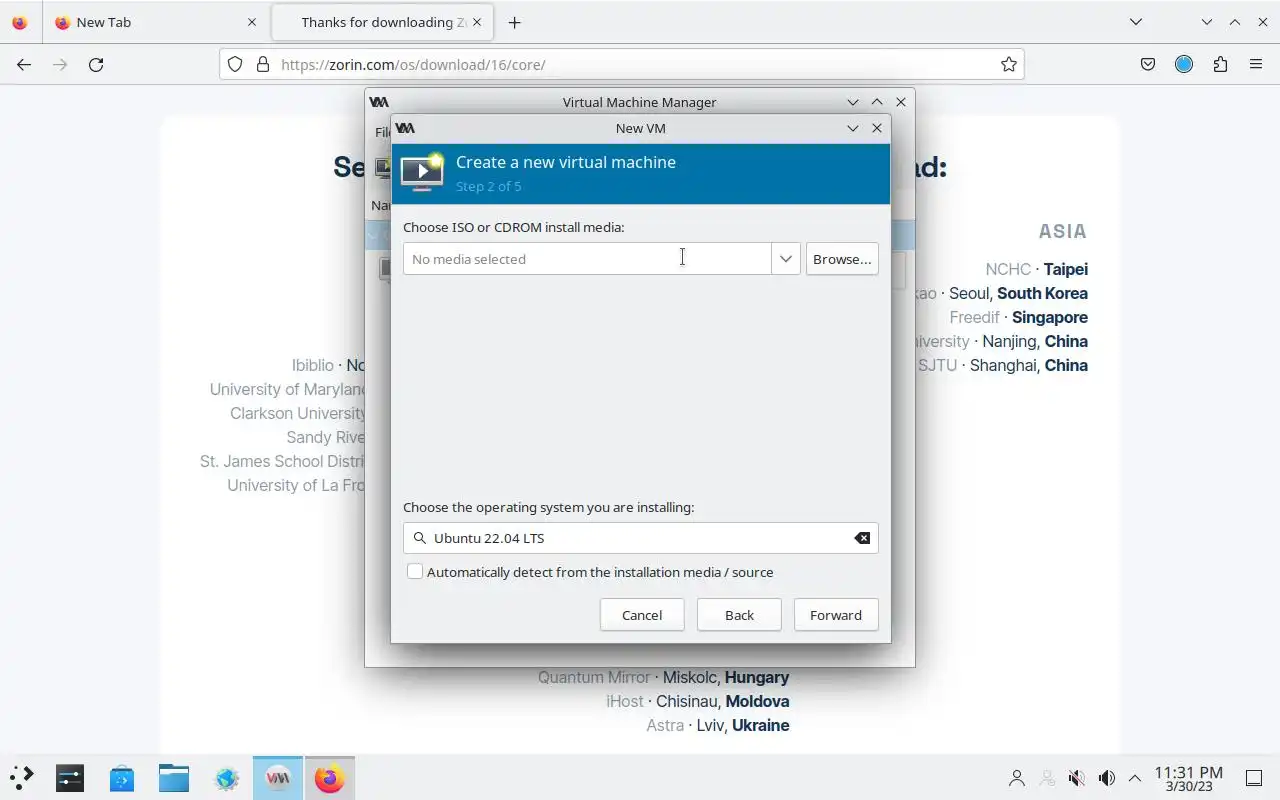Click Forward to continue VM setup

pos(836,615)
